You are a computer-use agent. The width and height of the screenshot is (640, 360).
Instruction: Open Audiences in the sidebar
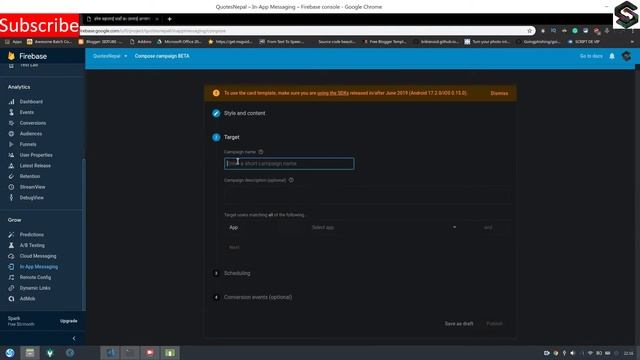[x=31, y=133]
